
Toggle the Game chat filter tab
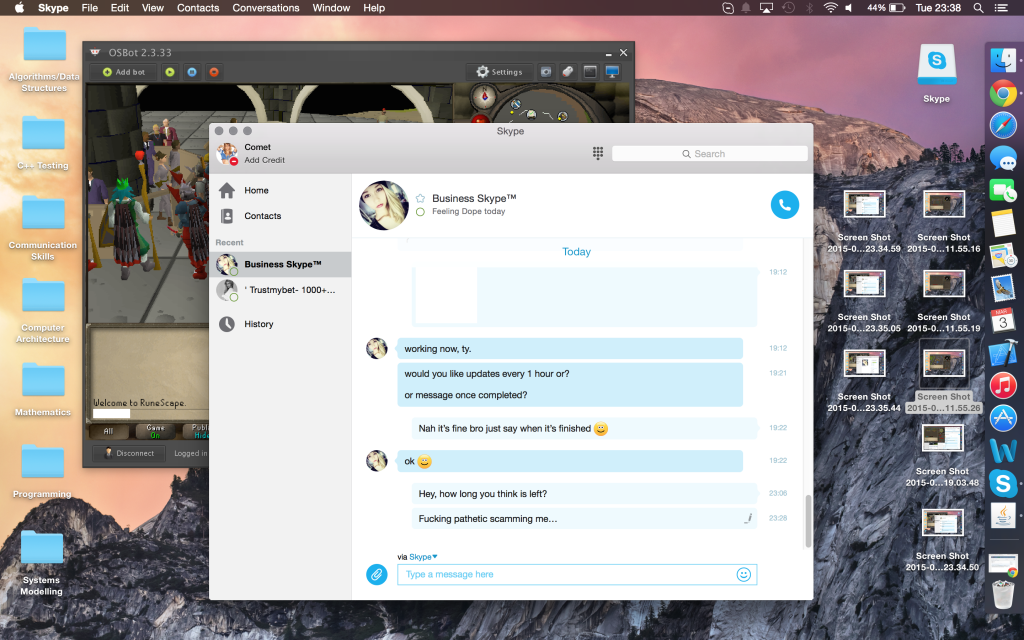tap(155, 431)
